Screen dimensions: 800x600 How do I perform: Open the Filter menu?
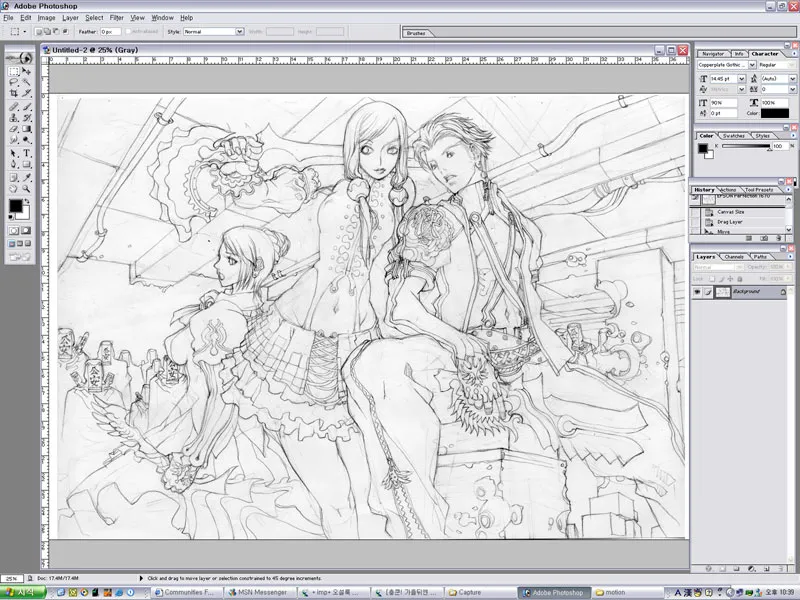pos(117,18)
